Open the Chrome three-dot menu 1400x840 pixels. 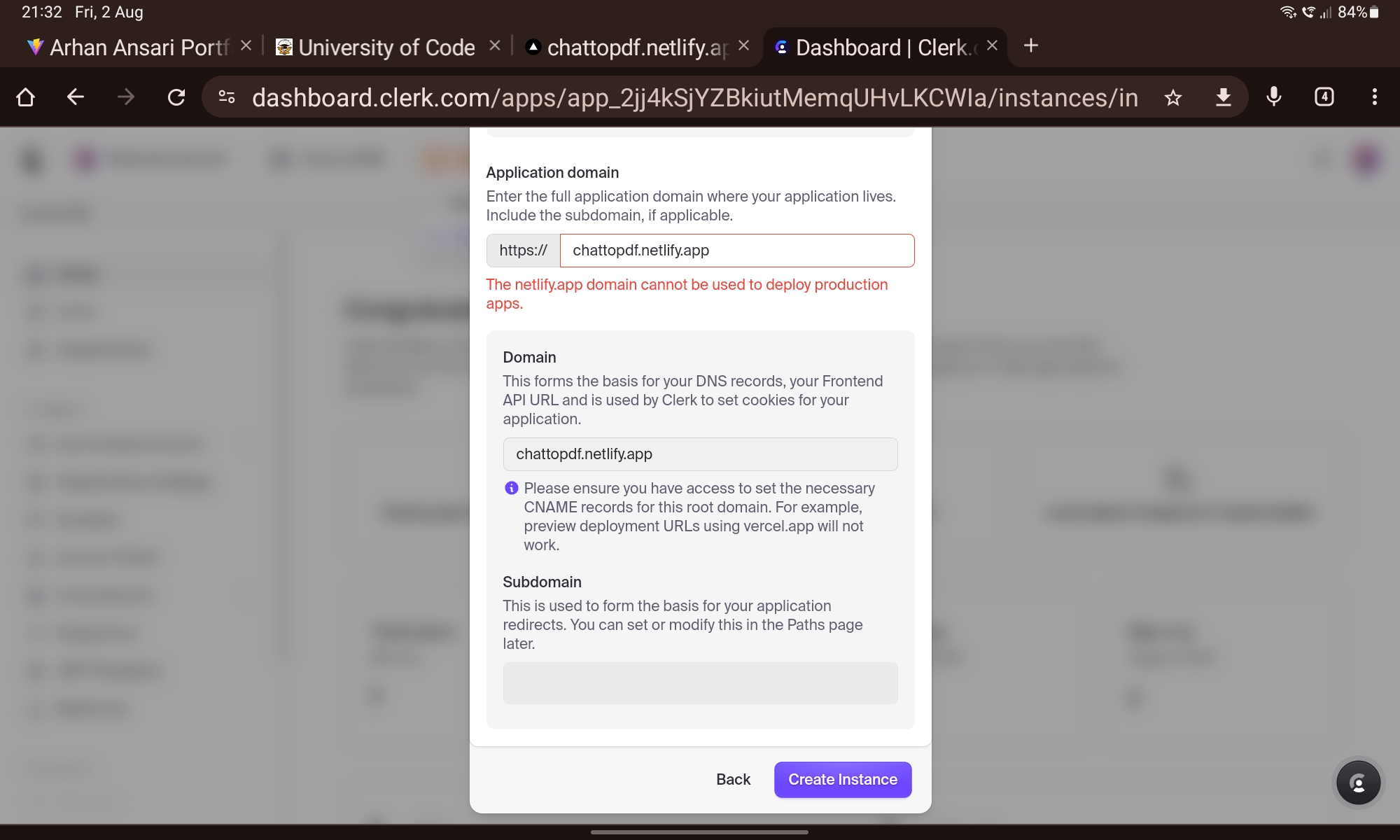coord(1374,97)
